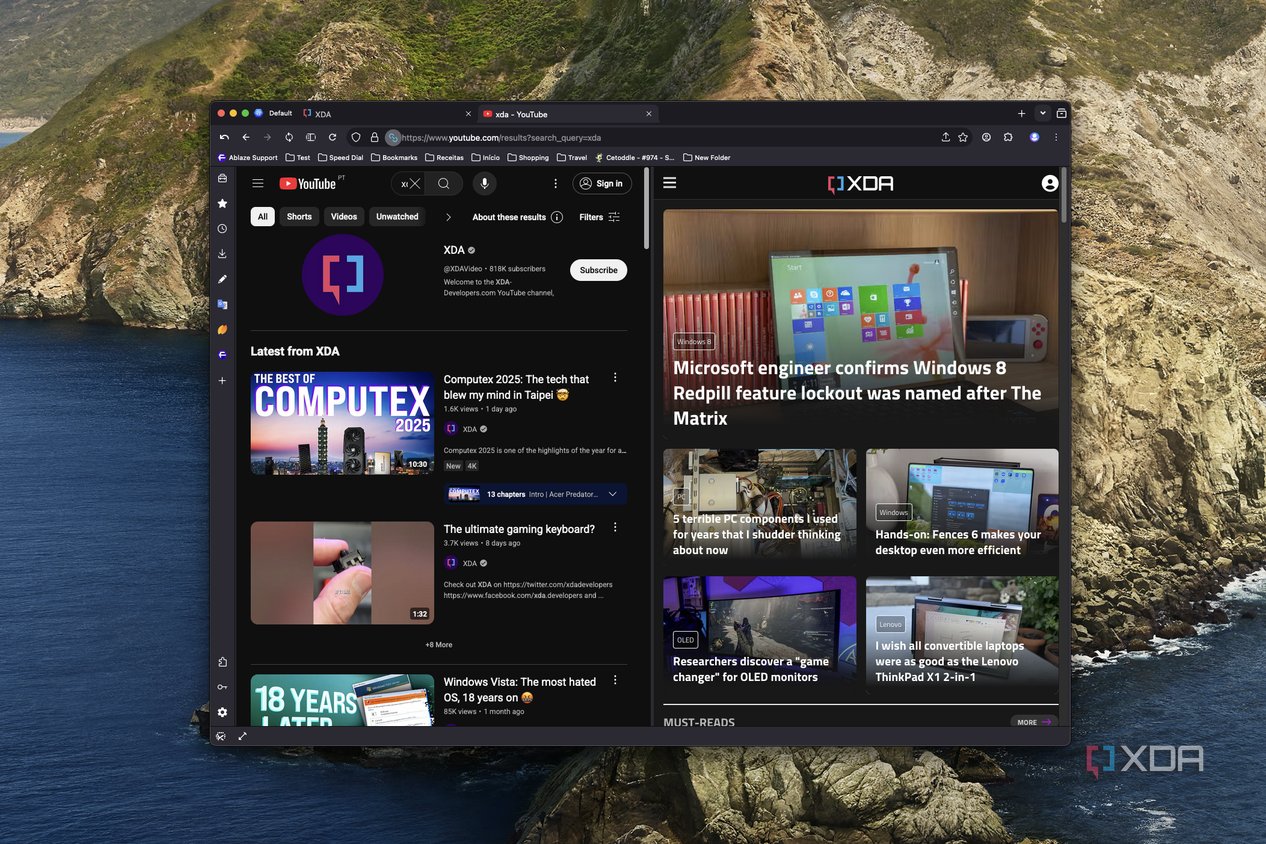Click the YouTube pane vertical scrollbar

coord(647,208)
